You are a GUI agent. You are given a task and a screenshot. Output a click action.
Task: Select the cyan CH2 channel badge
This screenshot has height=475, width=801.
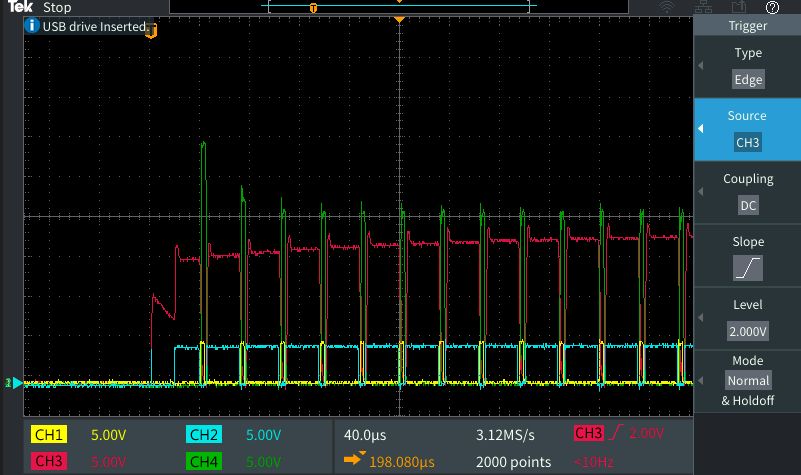pos(203,435)
